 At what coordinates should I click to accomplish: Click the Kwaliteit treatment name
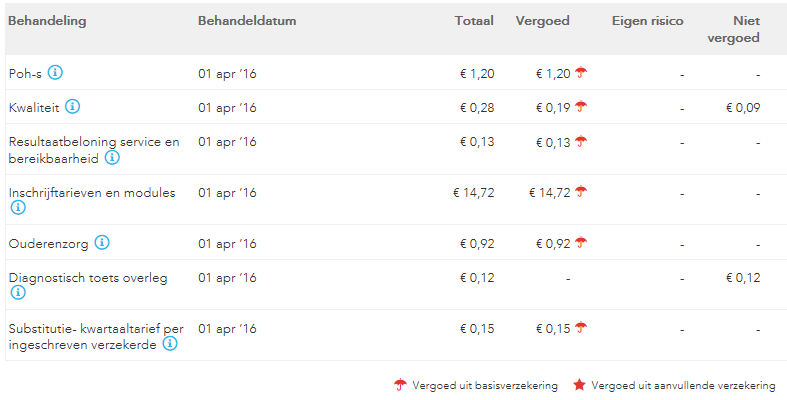[x=34, y=107]
